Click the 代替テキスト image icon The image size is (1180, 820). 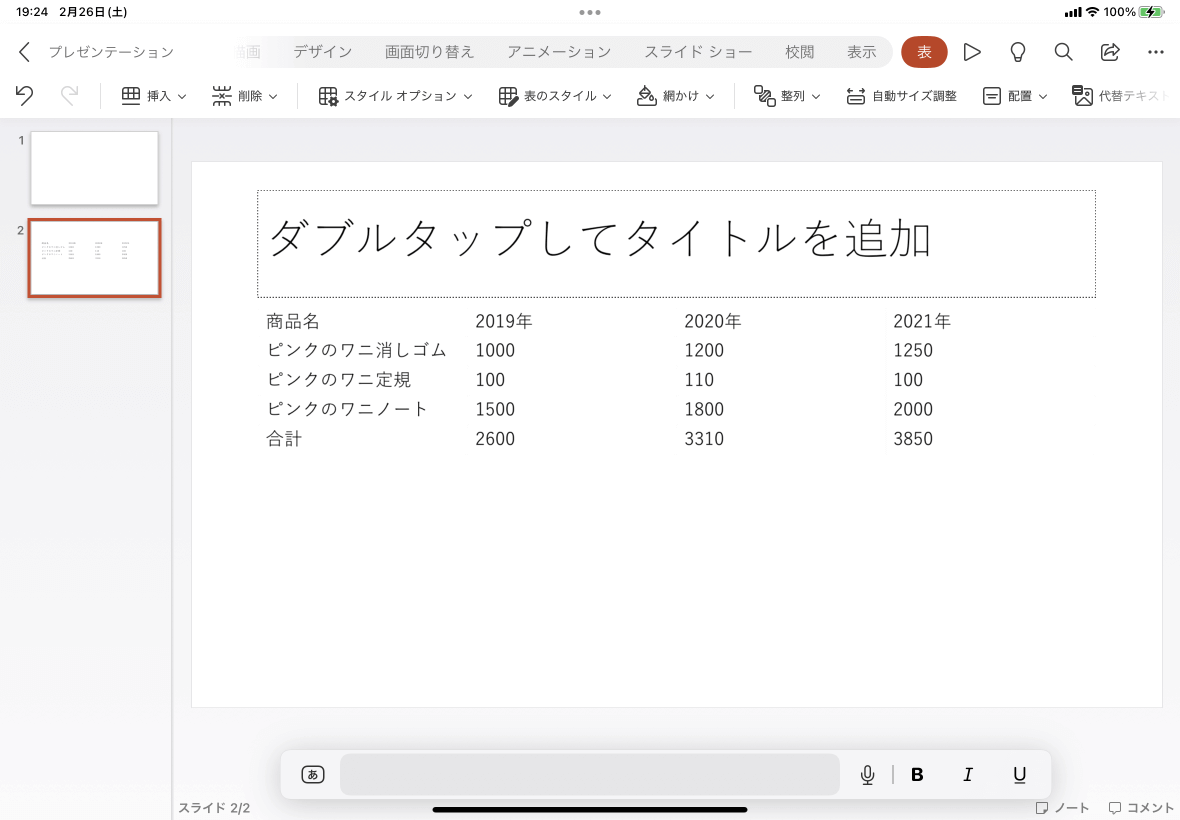pos(1082,96)
